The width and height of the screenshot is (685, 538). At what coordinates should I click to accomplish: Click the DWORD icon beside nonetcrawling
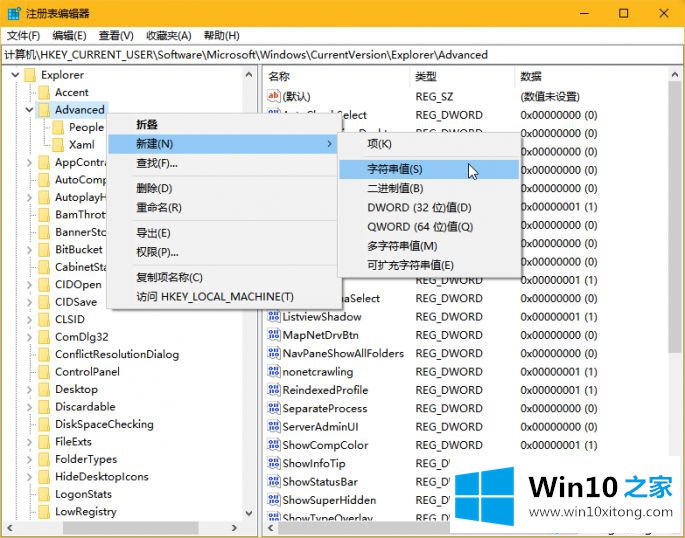[x=273, y=372]
